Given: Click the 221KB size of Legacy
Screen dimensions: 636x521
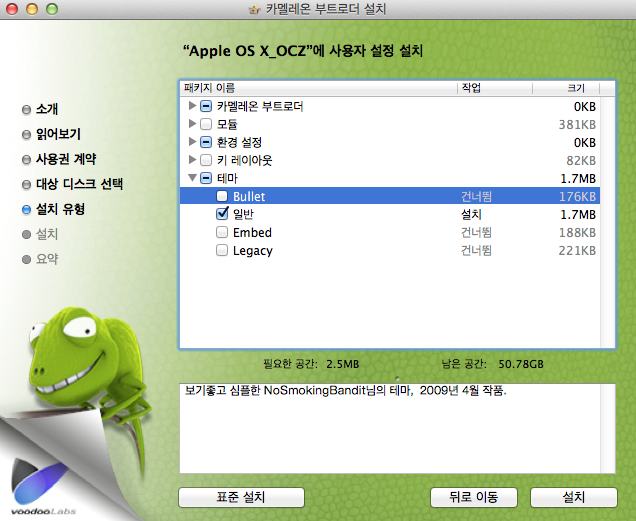Looking at the screenshot, I should point(577,251).
